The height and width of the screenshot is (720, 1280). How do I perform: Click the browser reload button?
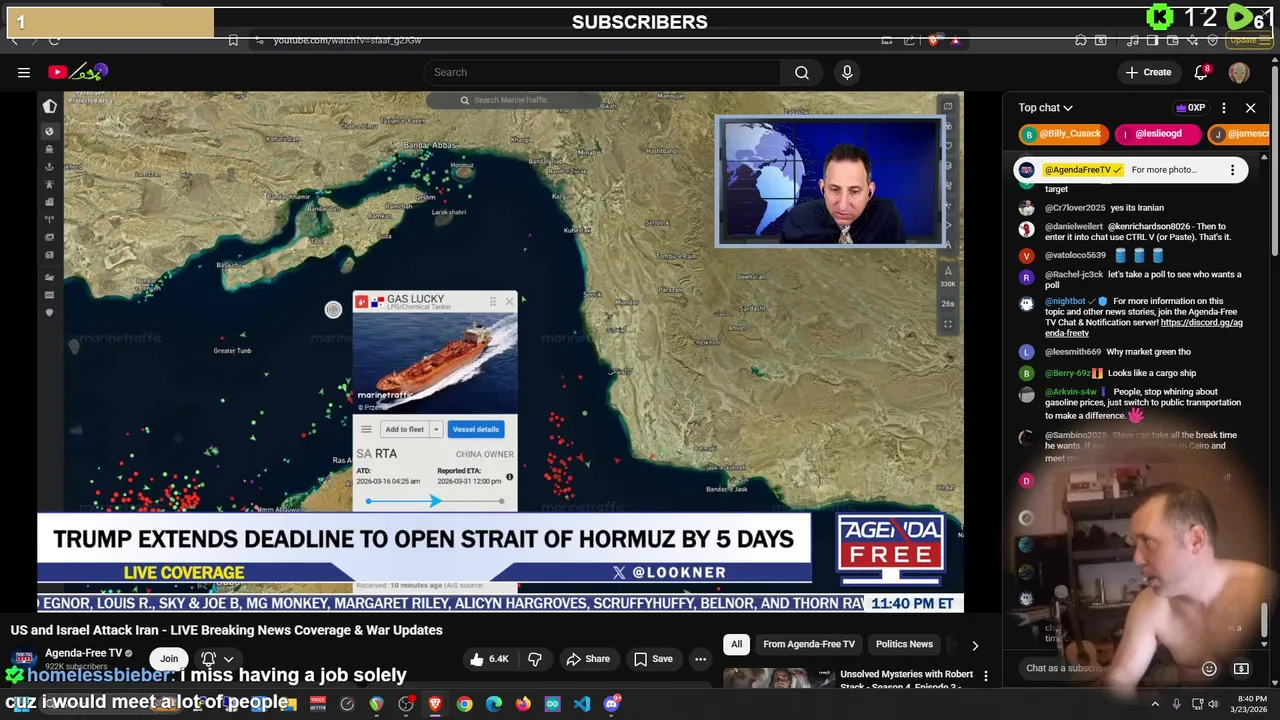[x=54, y=40]
